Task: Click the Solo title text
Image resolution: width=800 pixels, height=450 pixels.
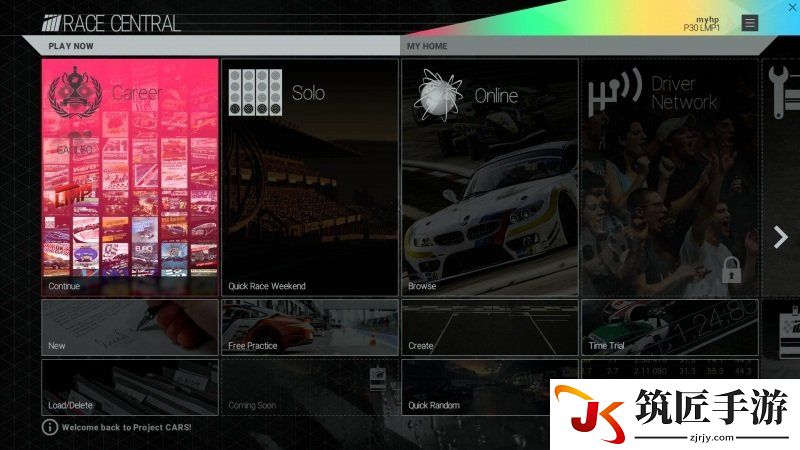Action: point(308,93)
